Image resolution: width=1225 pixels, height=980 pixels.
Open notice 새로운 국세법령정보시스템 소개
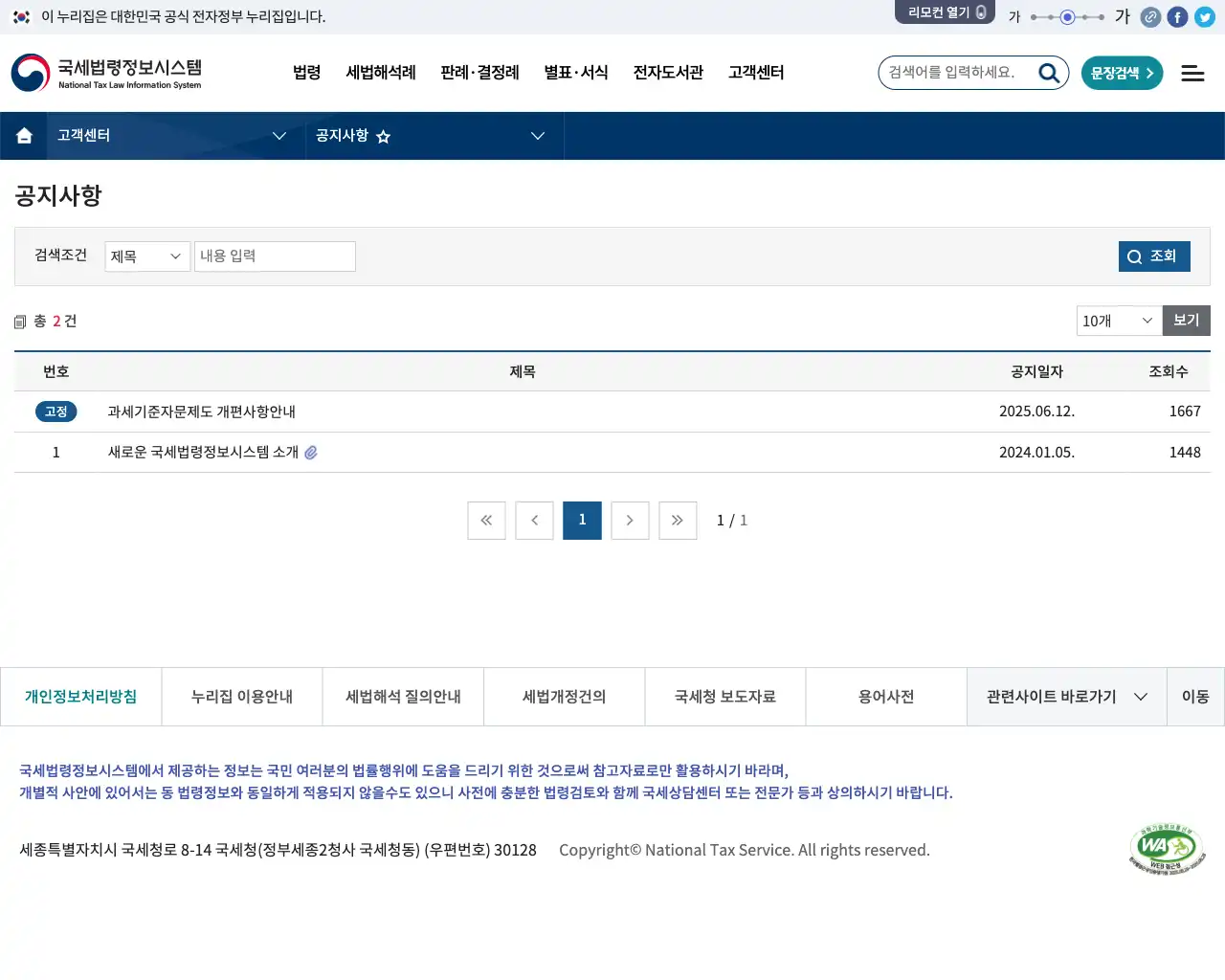pyautogui.click(x=203, y=453)
